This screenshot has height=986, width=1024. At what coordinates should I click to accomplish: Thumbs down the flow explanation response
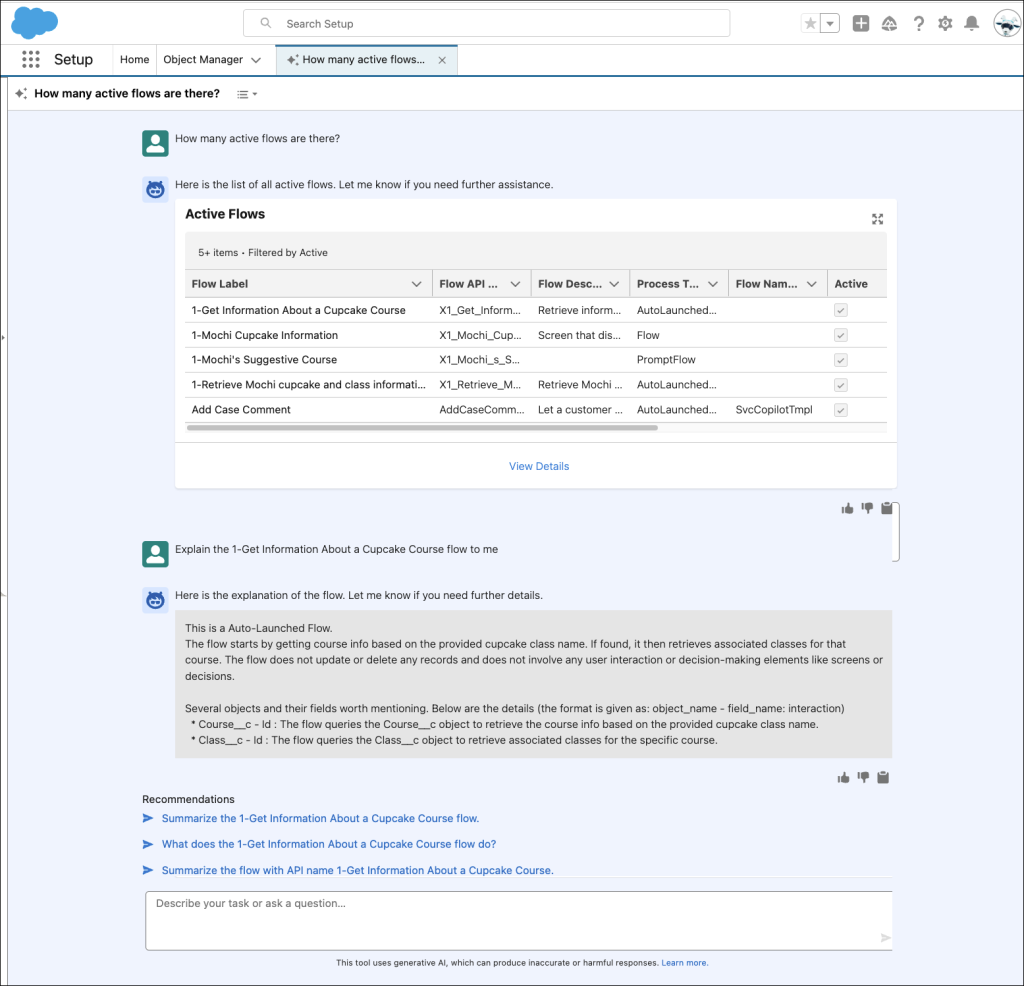click(863, 778)
